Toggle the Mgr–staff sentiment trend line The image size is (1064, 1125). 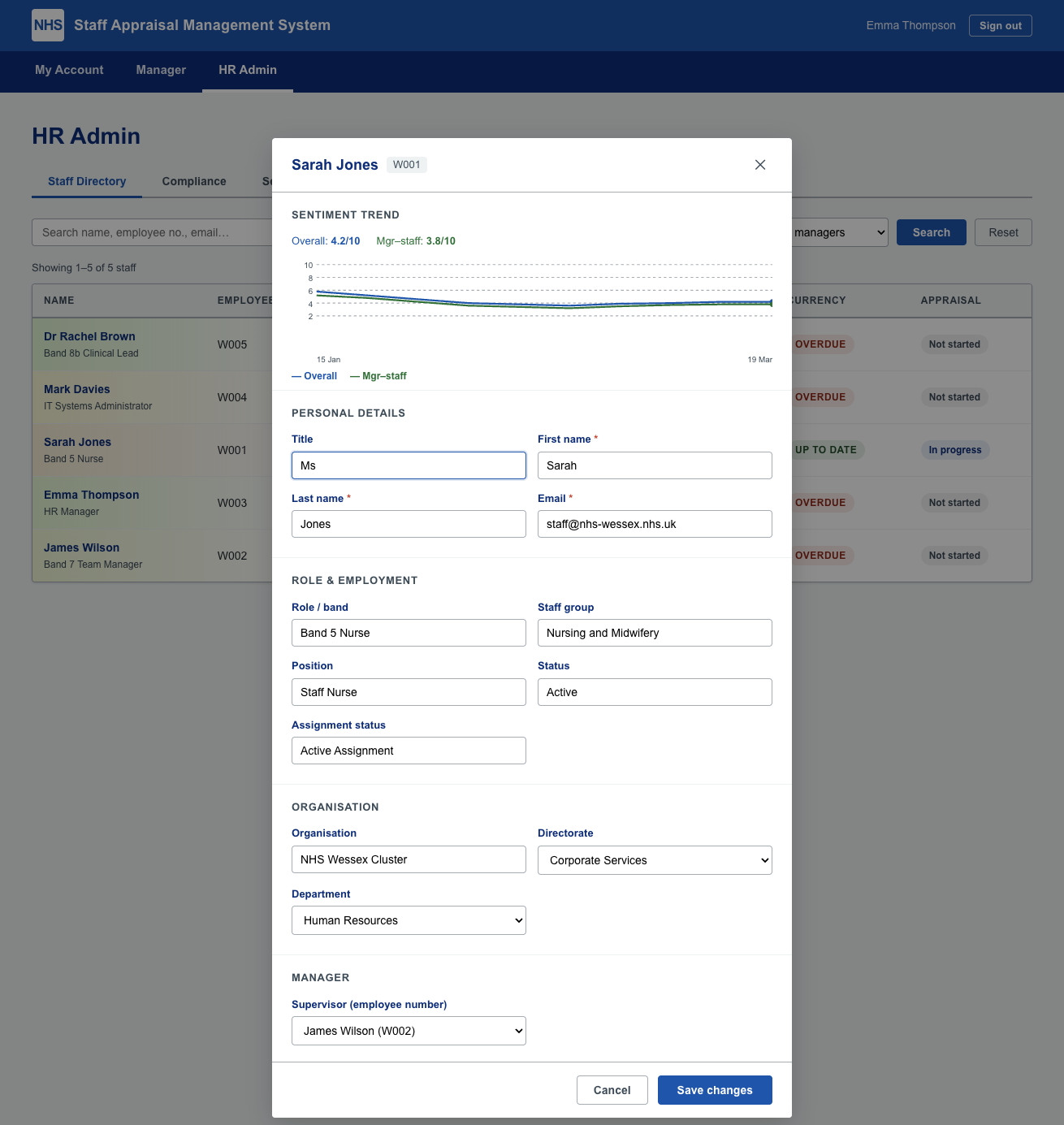(x=379, y=376)
